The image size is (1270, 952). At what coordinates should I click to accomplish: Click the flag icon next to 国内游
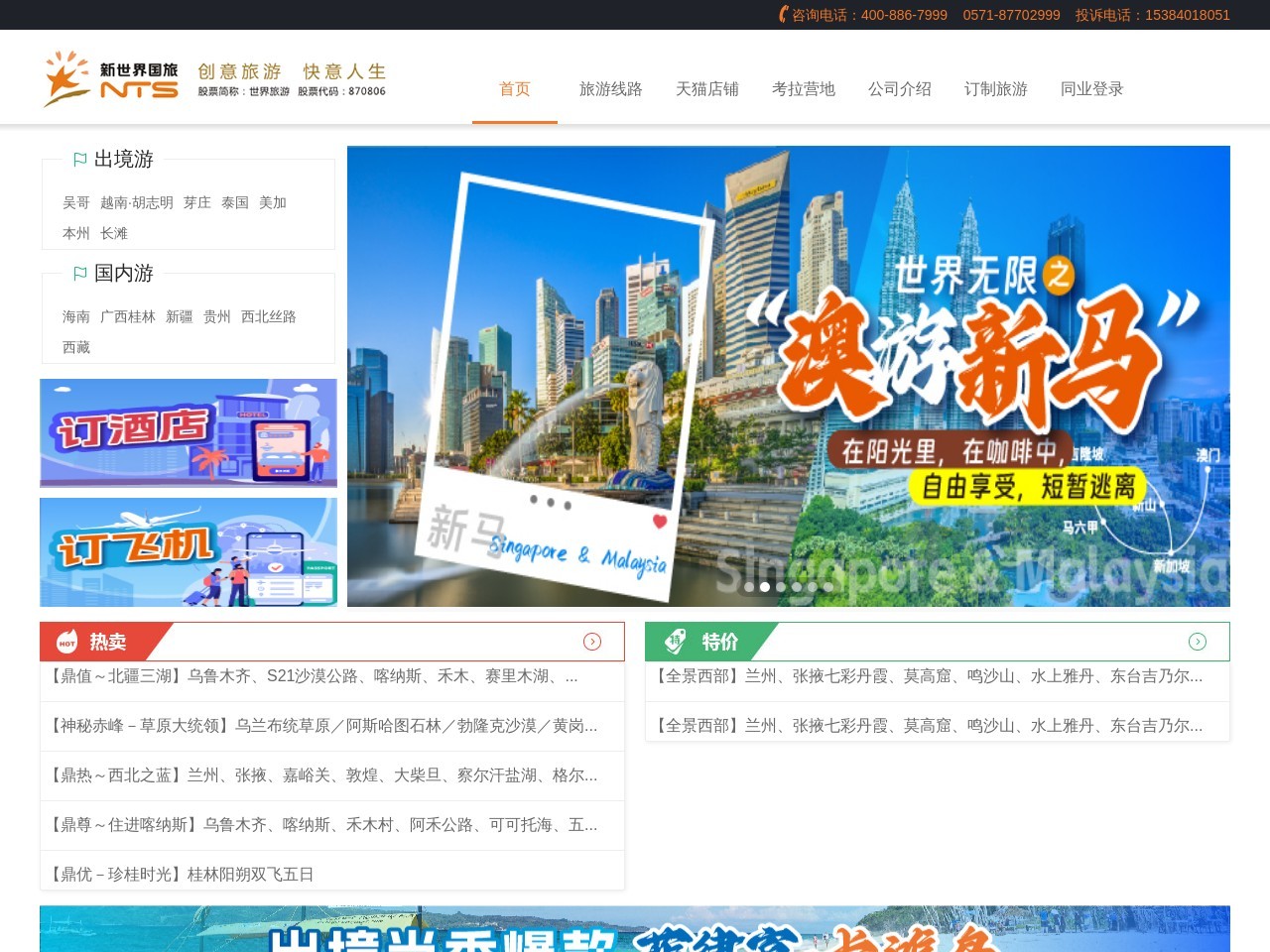pyautogui.click(x=80, y=274)
